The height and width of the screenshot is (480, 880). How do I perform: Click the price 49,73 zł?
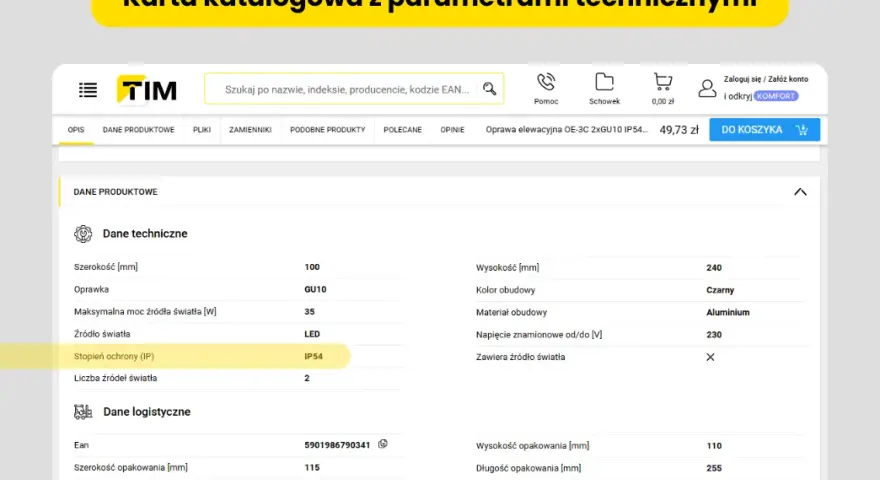pyautogui.click(x=679, y=130)
